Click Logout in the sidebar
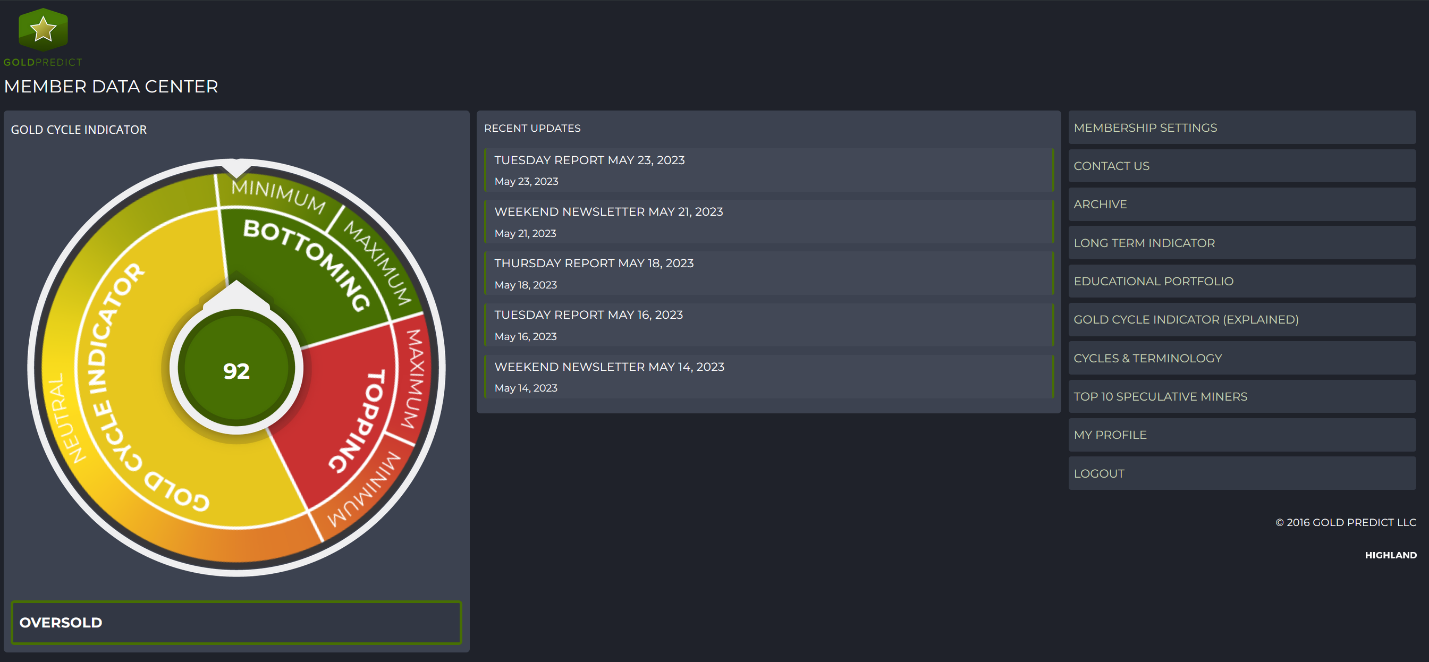Image resolution: width=1429 pixels, height=662 pixels. (1099, 474)
